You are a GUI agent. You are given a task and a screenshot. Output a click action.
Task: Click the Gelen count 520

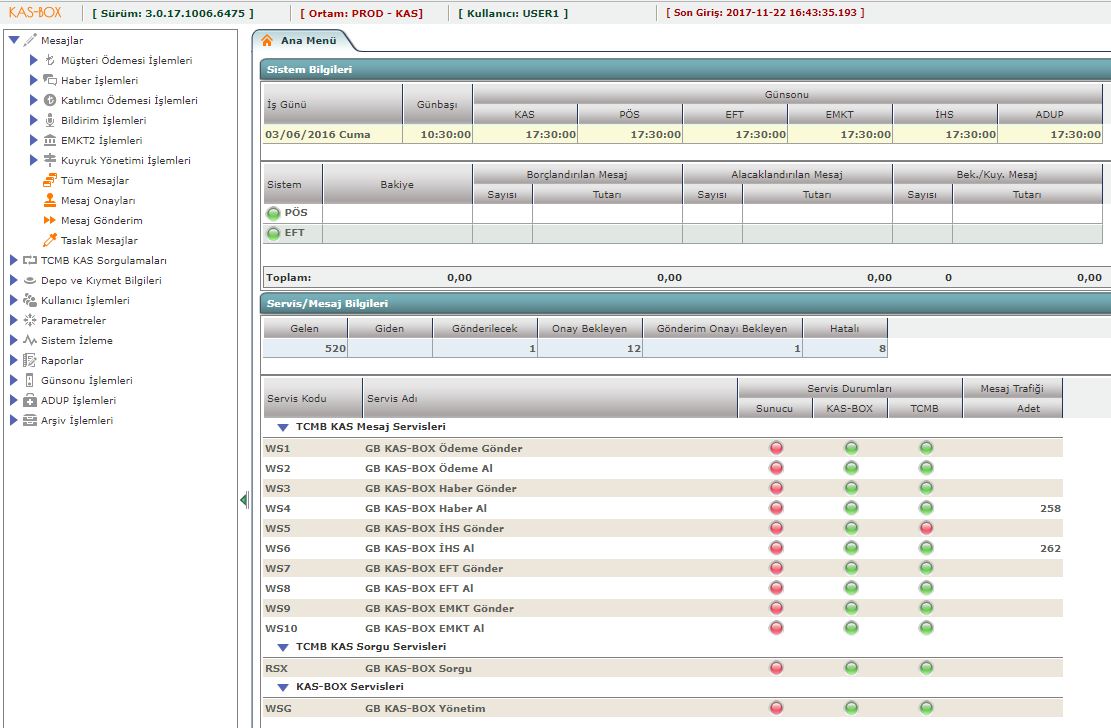(335, 348)
